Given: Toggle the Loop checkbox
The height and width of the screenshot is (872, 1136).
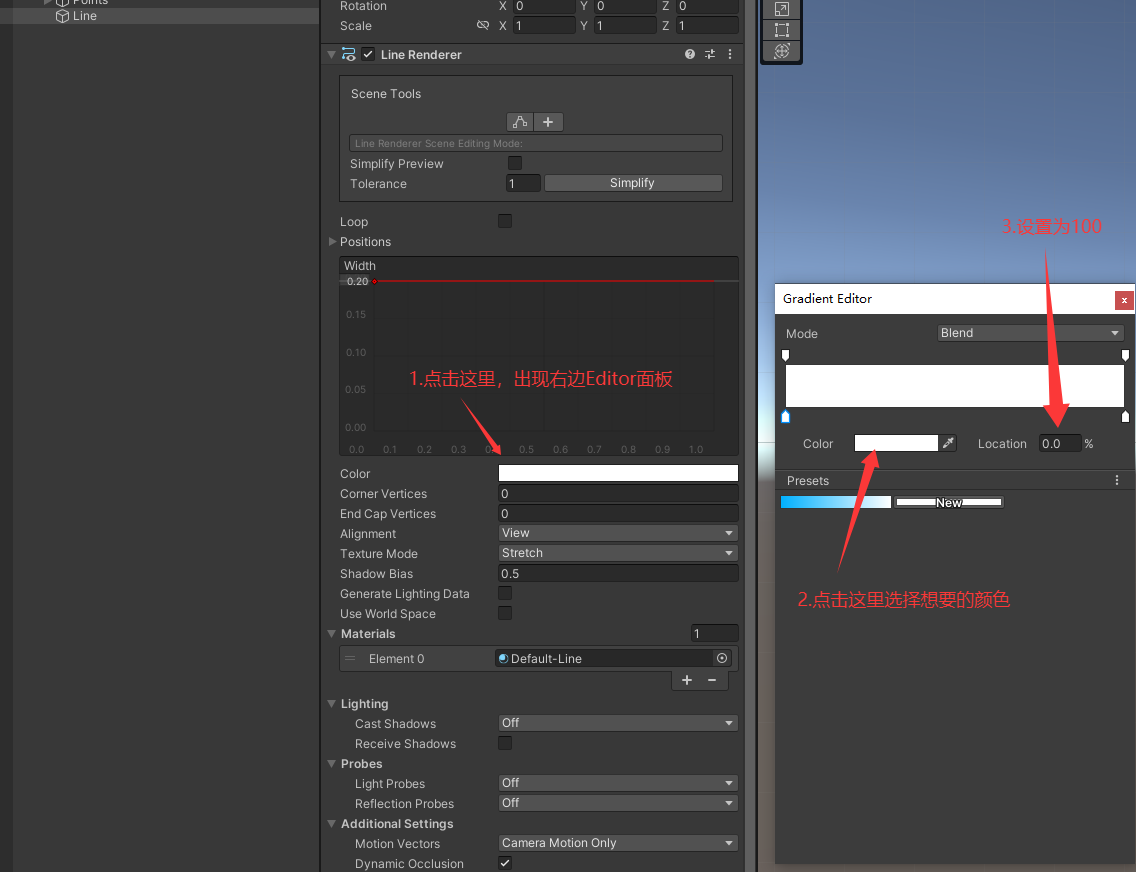Looking at the screenshot, I should (x=505, y=221).
